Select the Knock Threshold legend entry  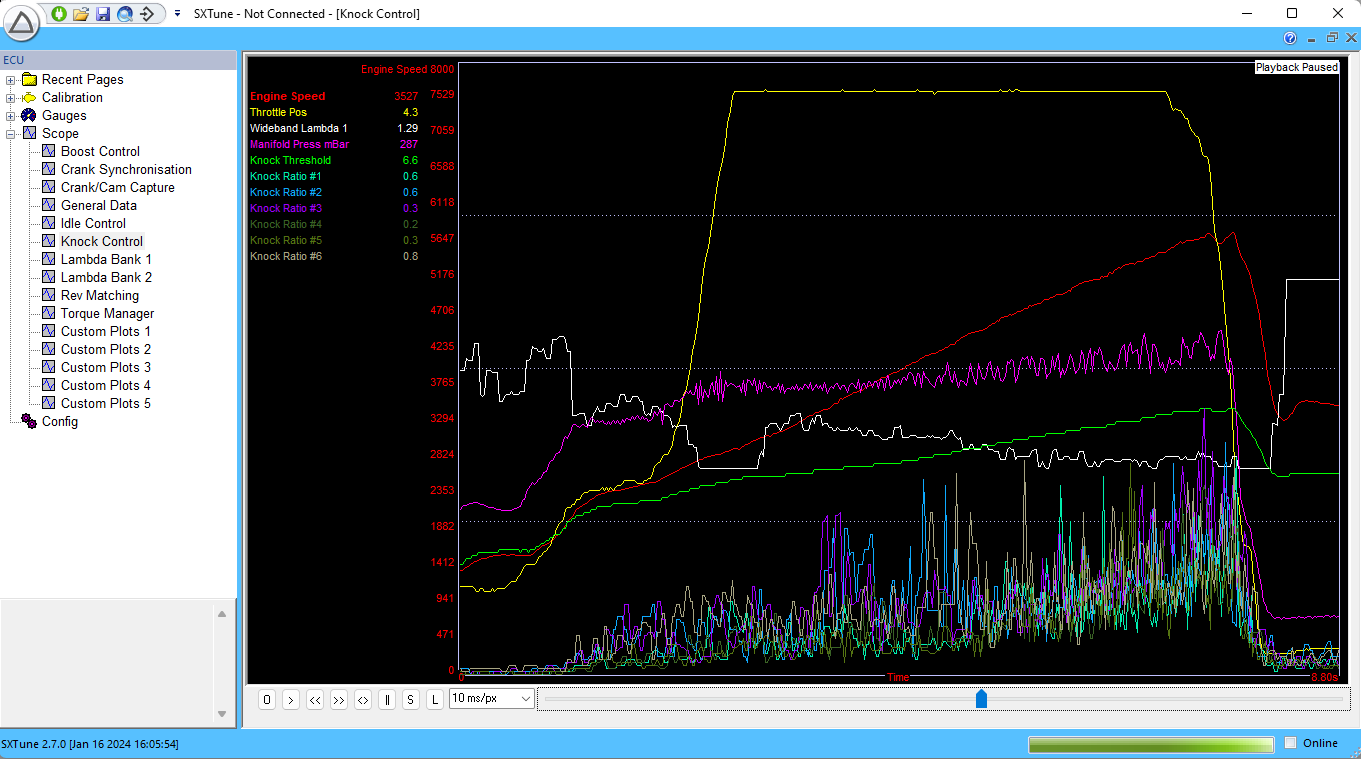(290, 160)
